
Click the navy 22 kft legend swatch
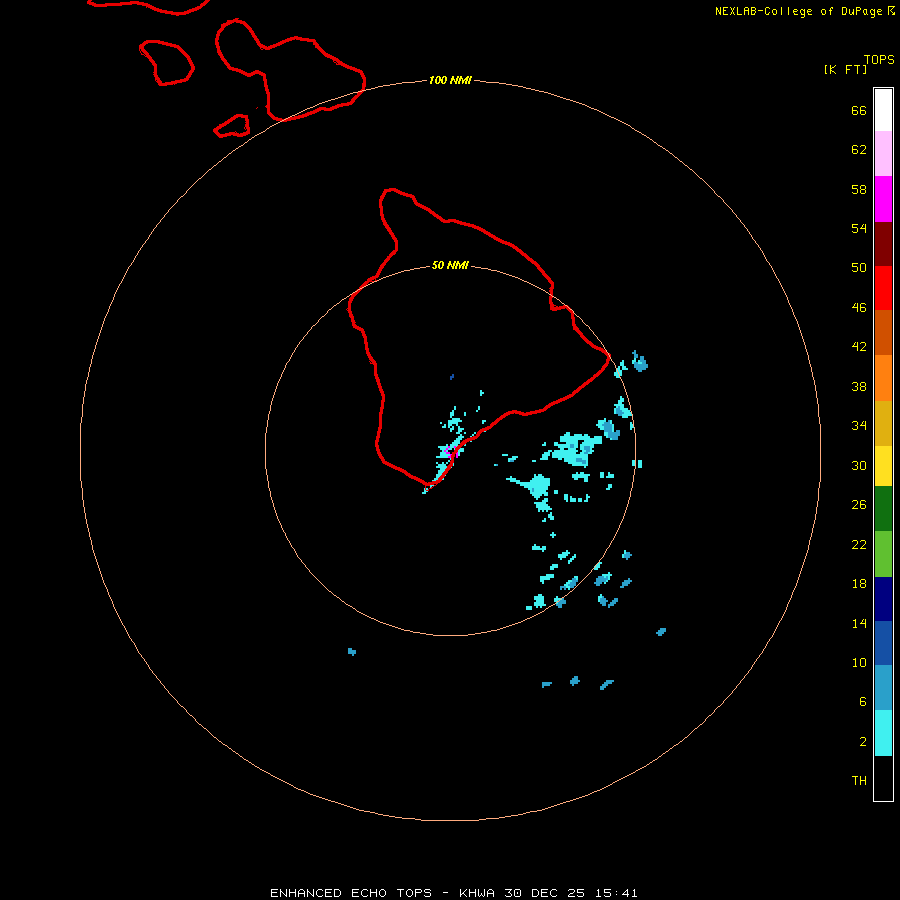click(x=883, y=599)
